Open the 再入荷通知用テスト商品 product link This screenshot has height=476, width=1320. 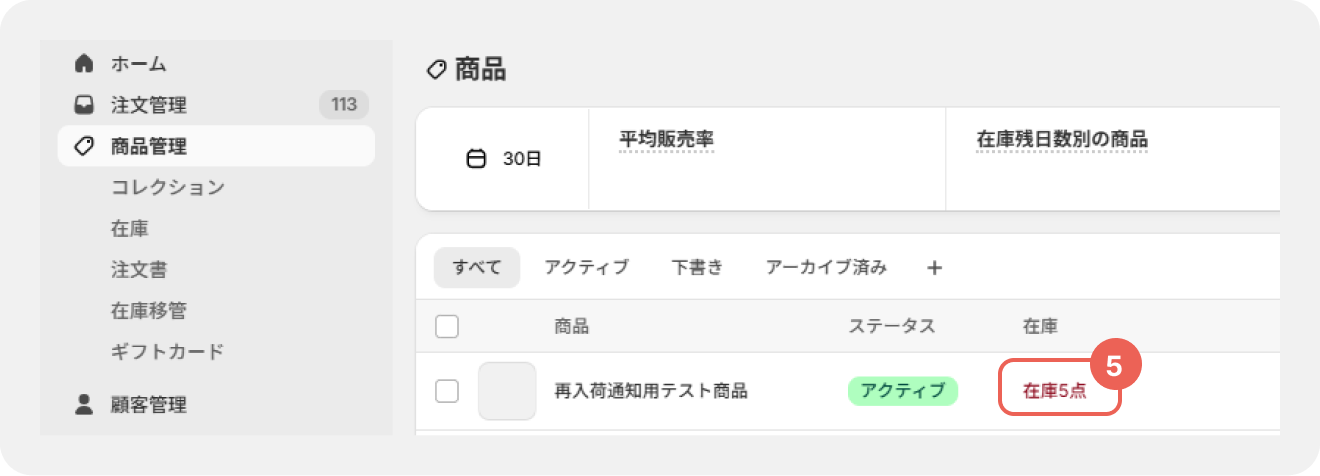point(651,391)
